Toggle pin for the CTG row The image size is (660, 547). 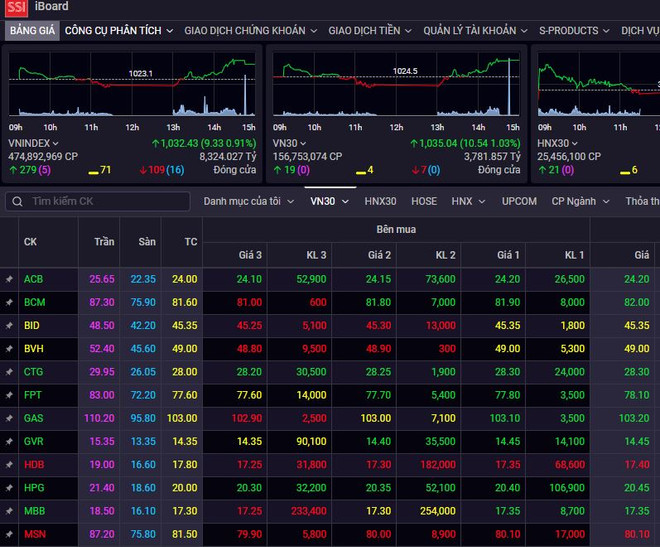(x=9, y=372)
